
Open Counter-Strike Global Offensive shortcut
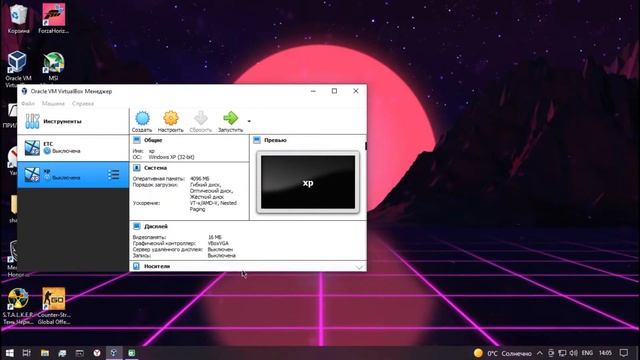[53, 306]
